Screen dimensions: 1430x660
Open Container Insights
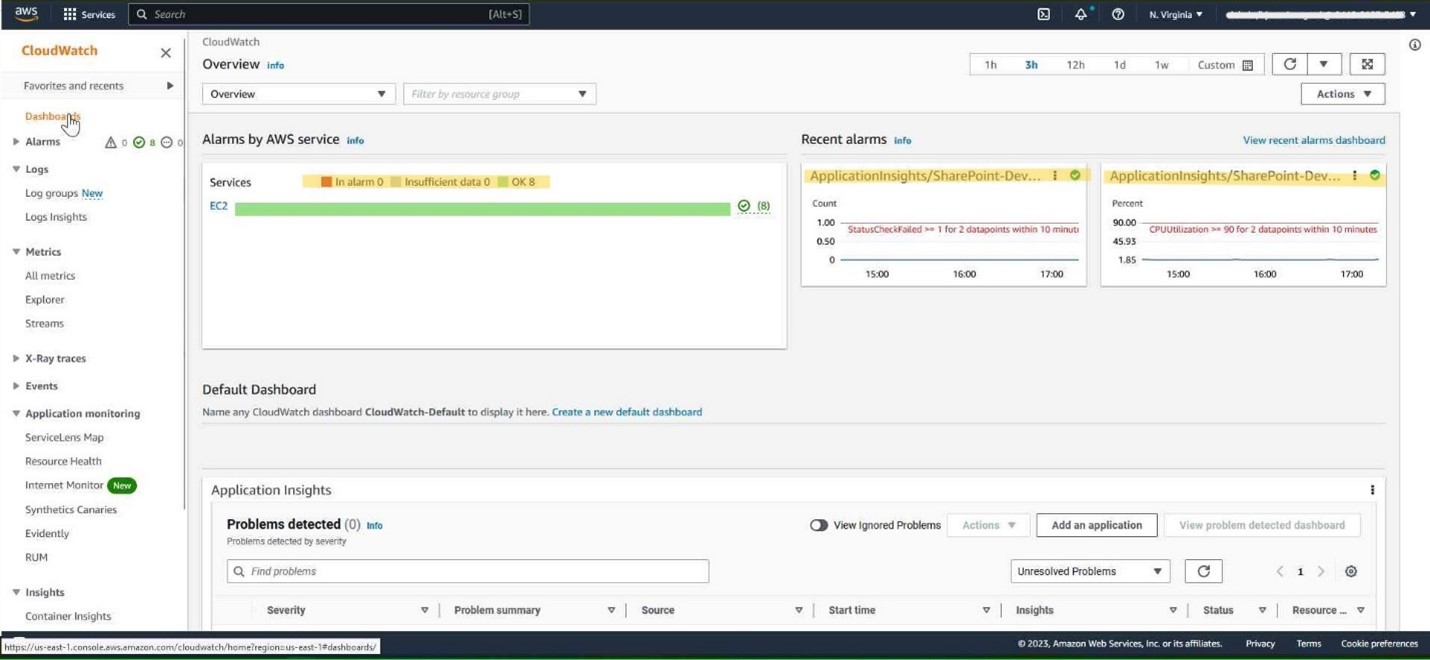[68, 616]
